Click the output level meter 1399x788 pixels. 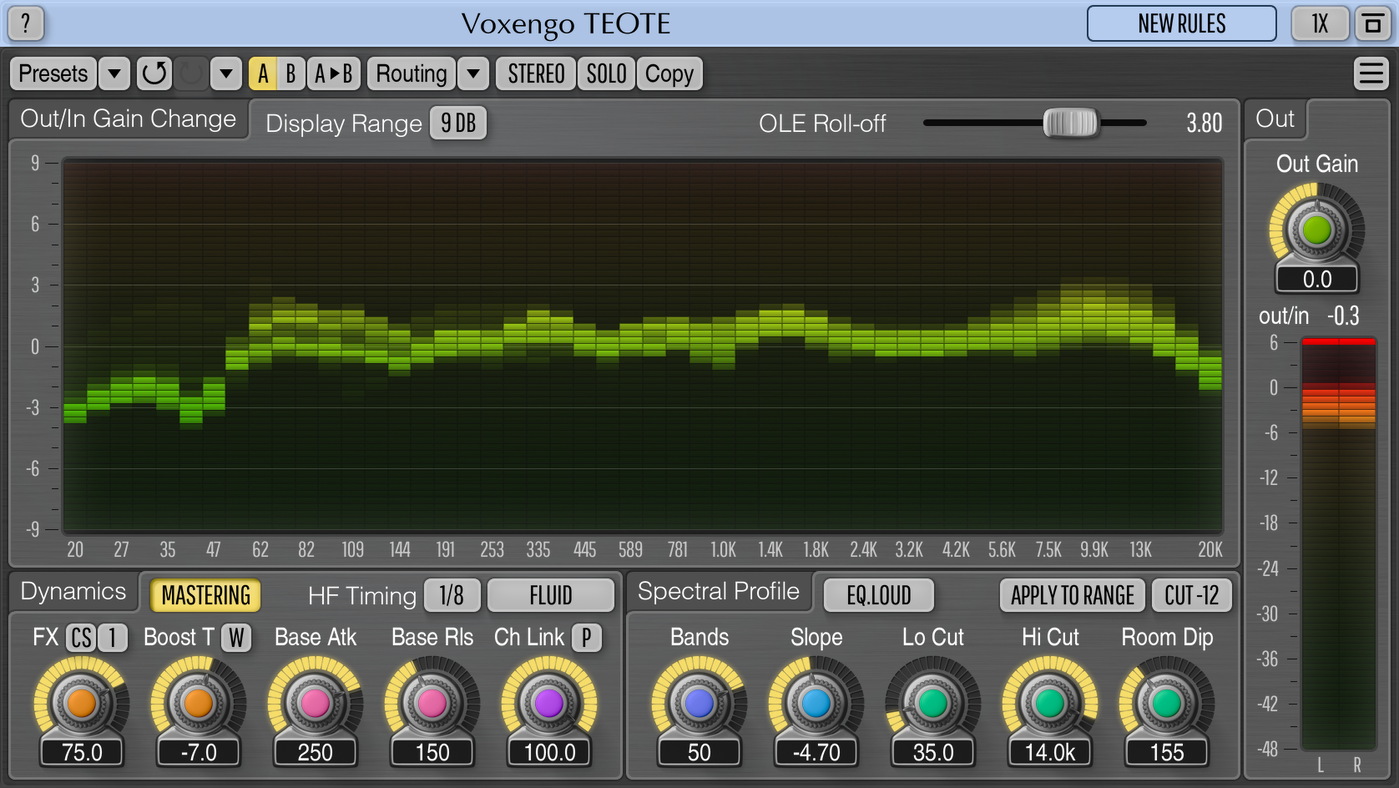pos(1338,544)
